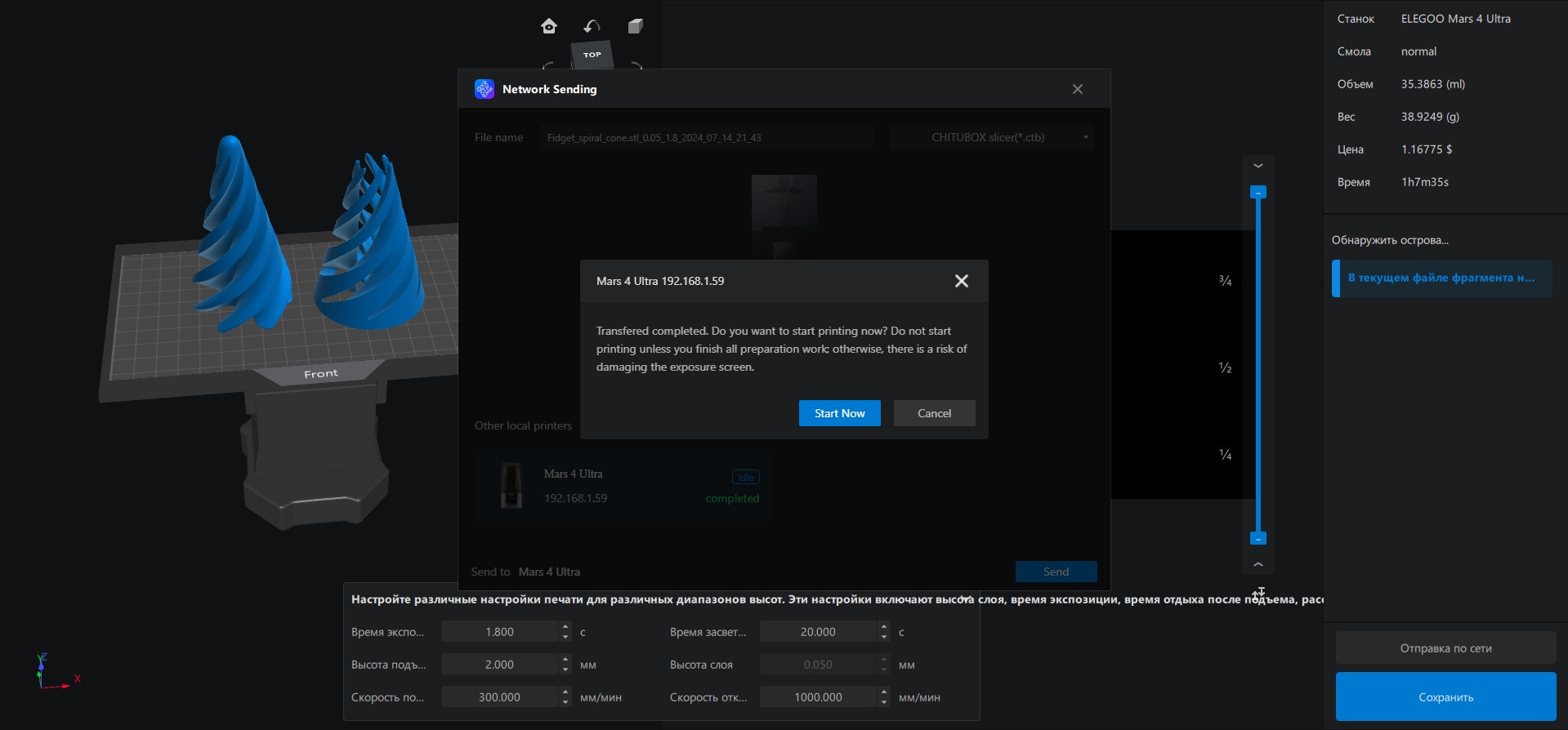This screenshot has width=1568, height=730.
Task: Click the 192.168.1.59 IP address in printer list
Action: coord(575,498)
